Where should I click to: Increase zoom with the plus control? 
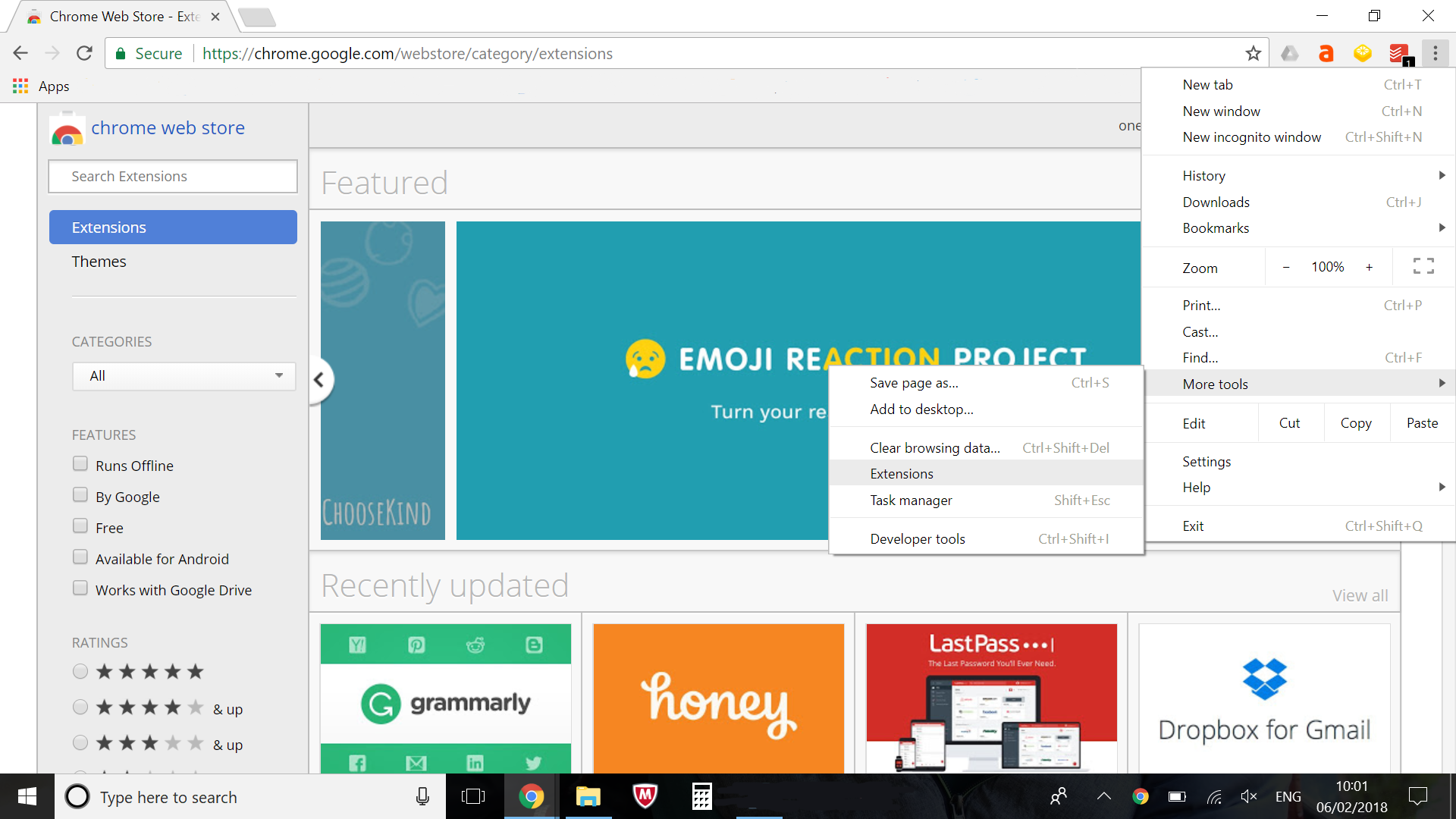click(1370, 266)
